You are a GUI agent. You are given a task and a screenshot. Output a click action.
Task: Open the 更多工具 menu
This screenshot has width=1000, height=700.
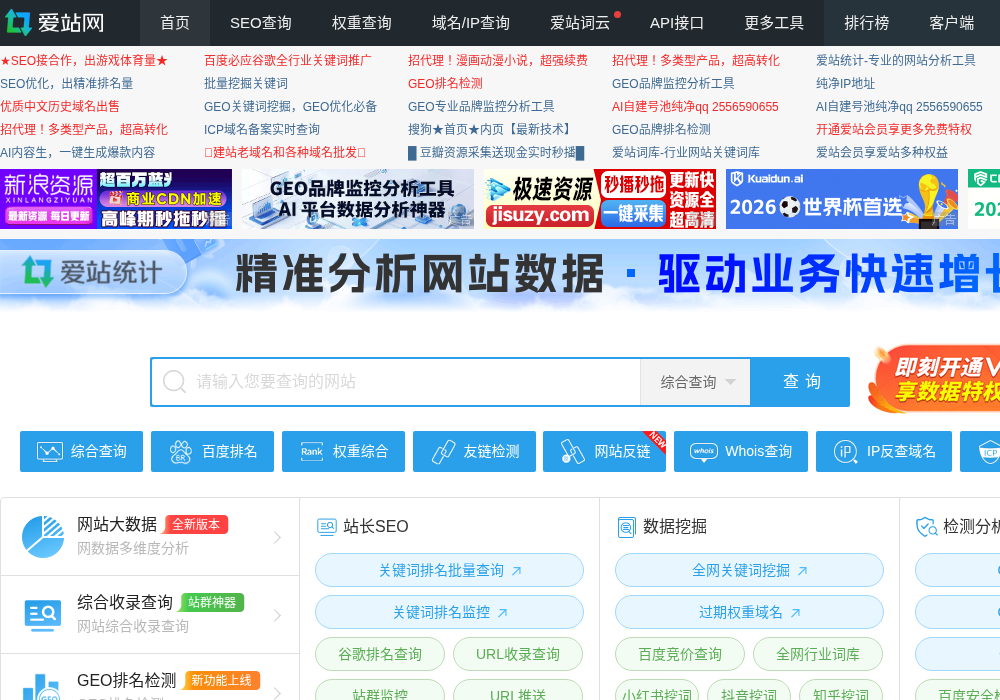pyautogui.click(x=774, y=23)
